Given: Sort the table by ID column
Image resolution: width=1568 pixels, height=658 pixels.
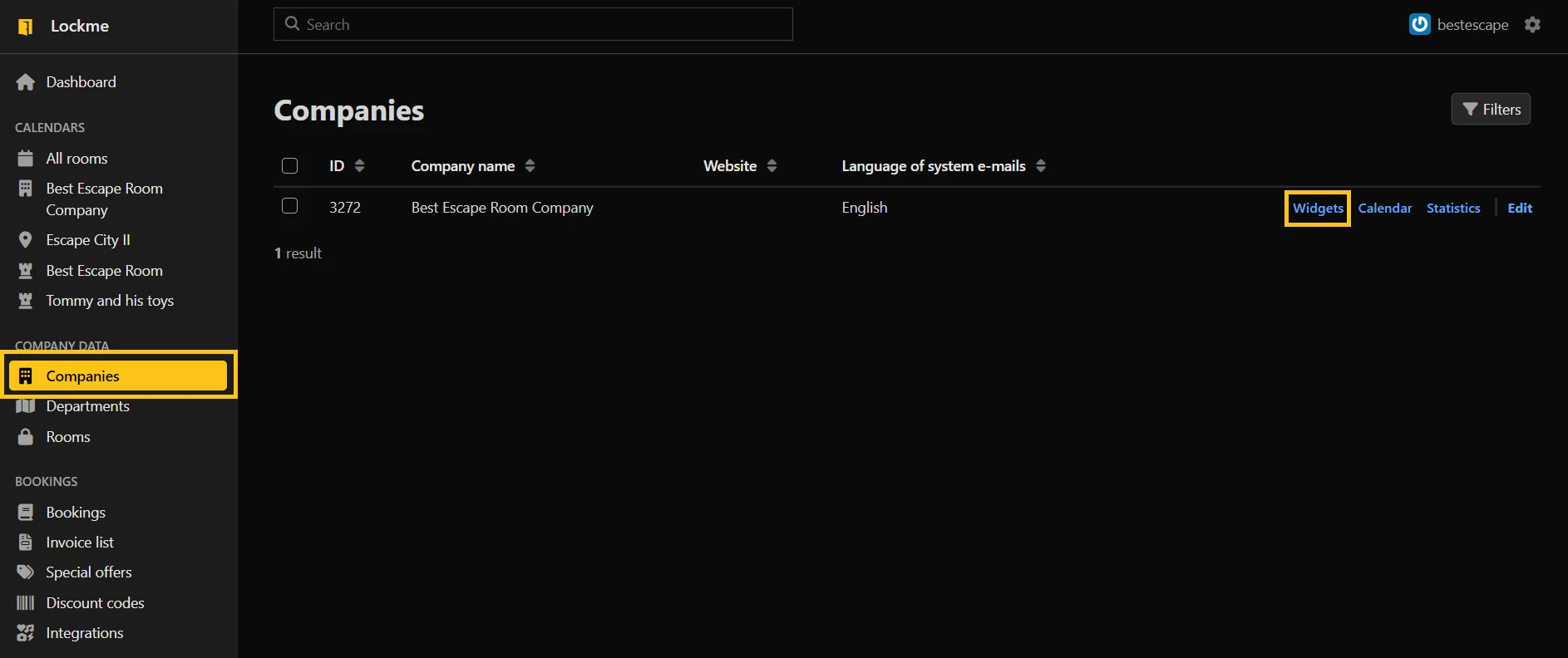Looking at the screenshot, I should pyautogui.click(x=359, y=166).
